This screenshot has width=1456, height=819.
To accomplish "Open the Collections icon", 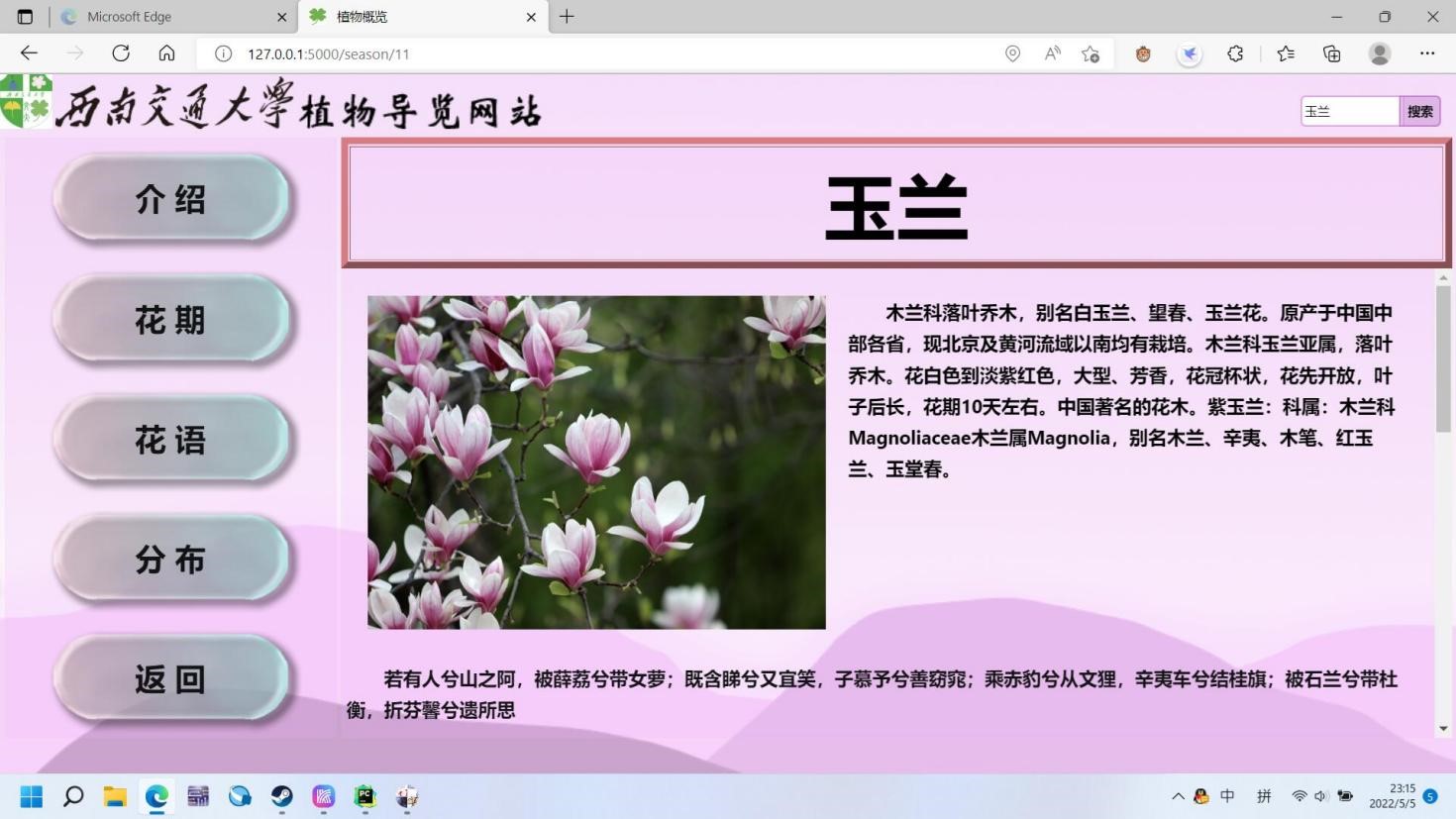I will [1332, 53].
